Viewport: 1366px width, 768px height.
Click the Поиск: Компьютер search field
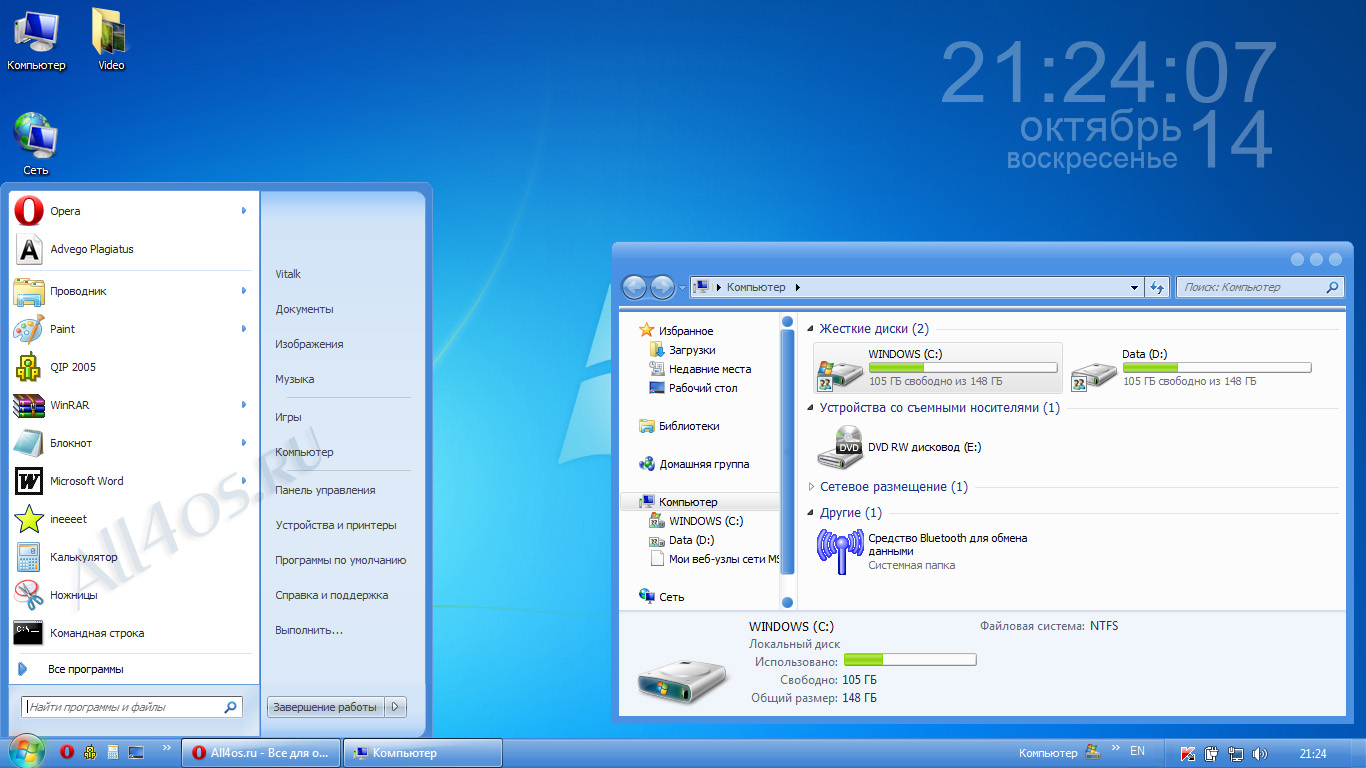tap(1260, 287)
